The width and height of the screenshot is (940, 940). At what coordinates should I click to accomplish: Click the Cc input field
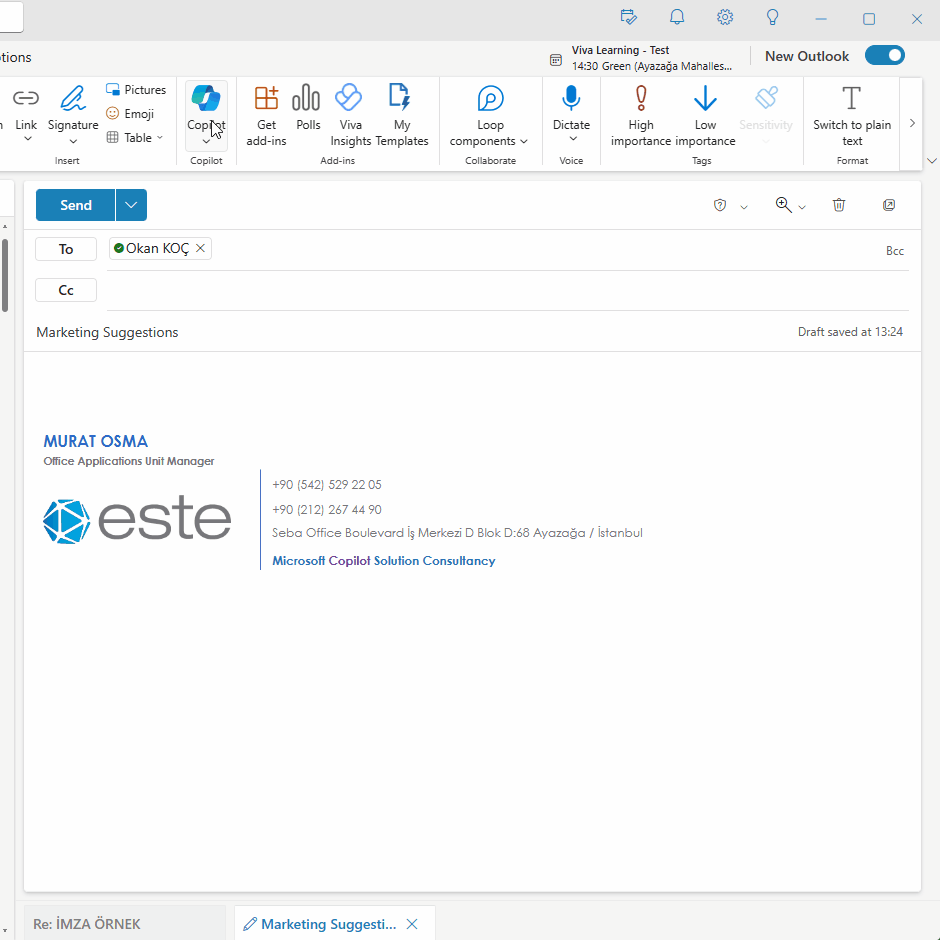point(507,291)
